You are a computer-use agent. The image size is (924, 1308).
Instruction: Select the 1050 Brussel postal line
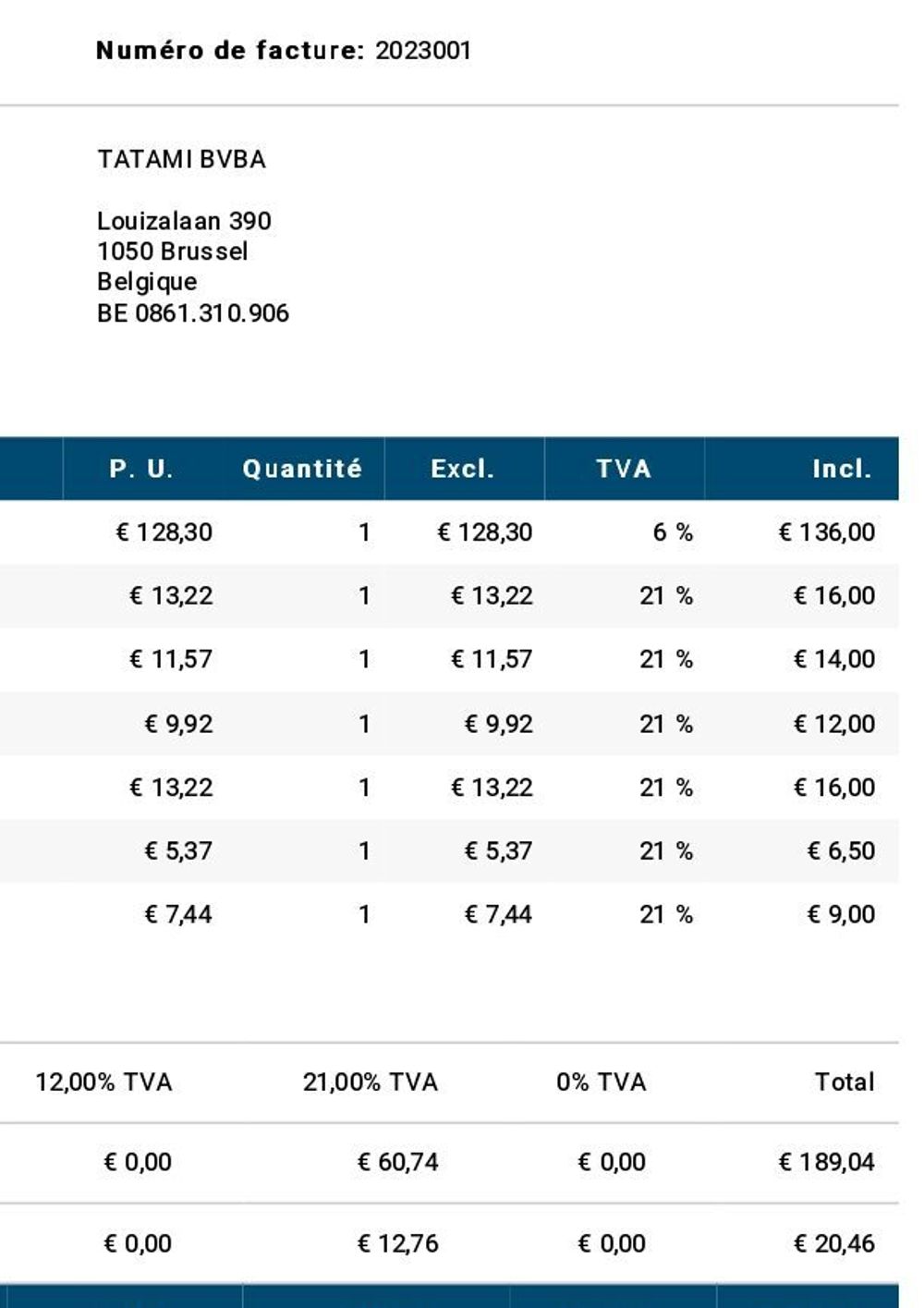(x=173, y=251)
